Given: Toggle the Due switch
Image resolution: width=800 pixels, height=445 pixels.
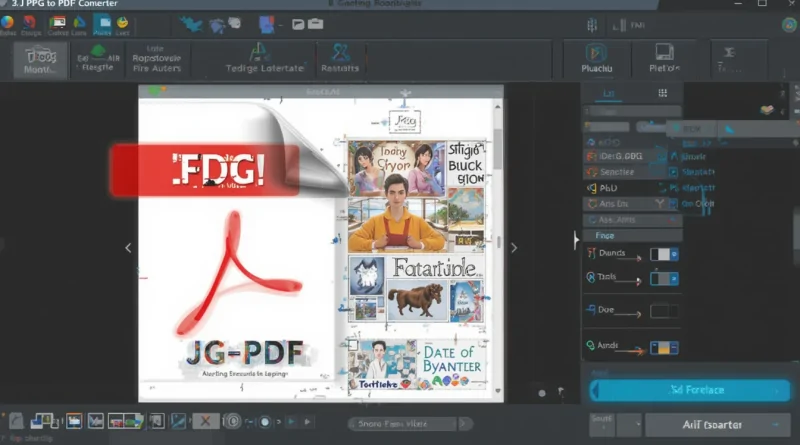Looking at the screenshot, I should point(664,311).
